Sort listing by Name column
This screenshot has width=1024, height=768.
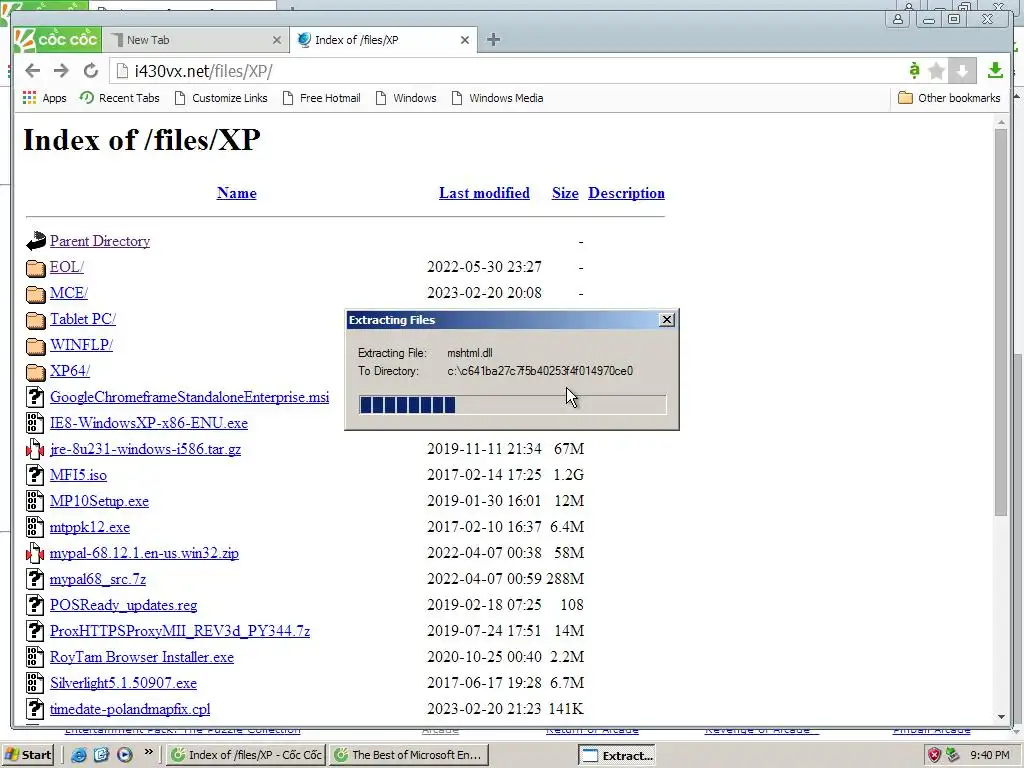[x=236, y=193]
